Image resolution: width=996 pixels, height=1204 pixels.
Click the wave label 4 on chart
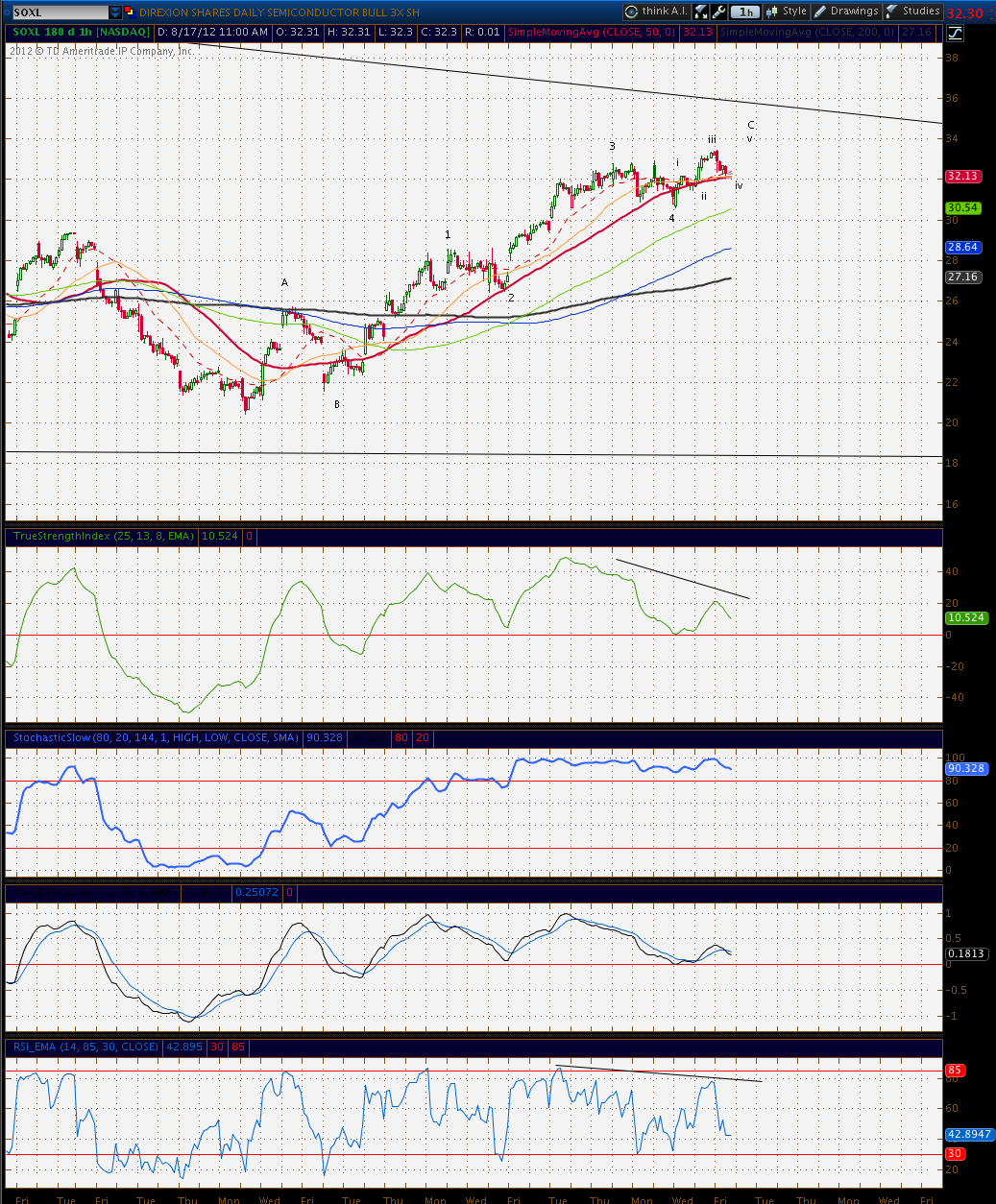671,218
